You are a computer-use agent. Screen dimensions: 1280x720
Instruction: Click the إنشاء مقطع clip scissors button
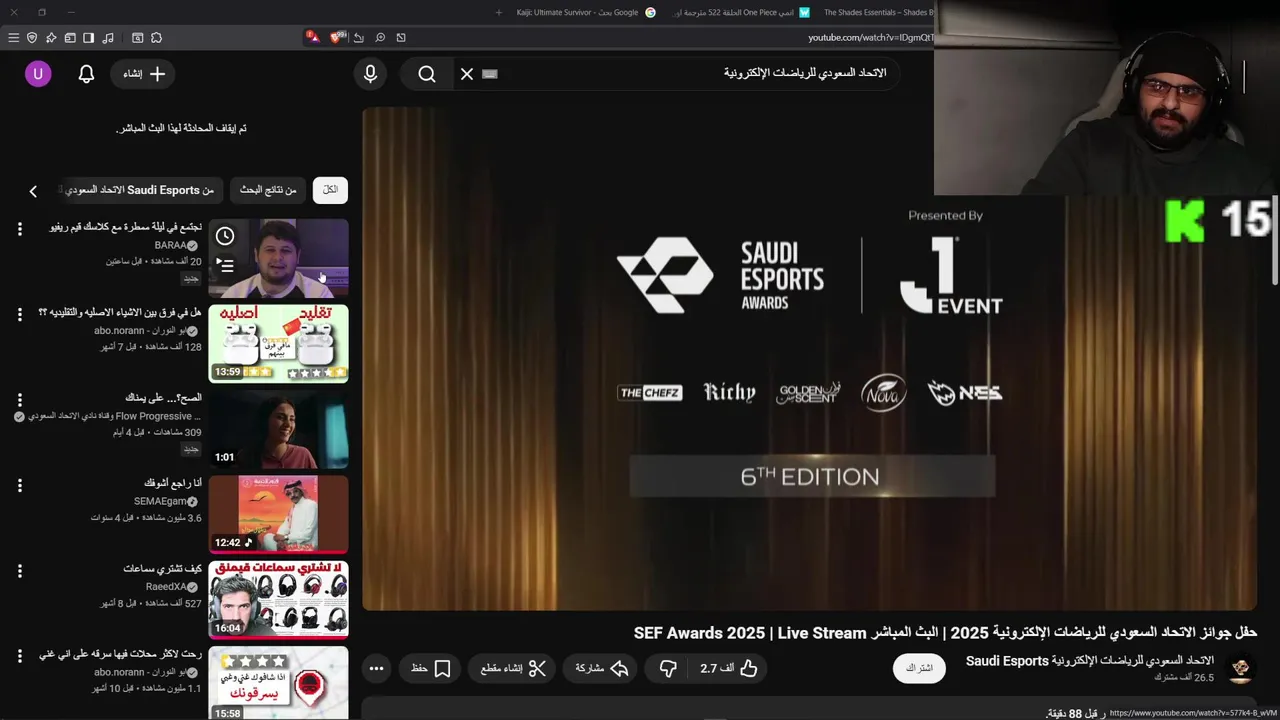(513, 668)
